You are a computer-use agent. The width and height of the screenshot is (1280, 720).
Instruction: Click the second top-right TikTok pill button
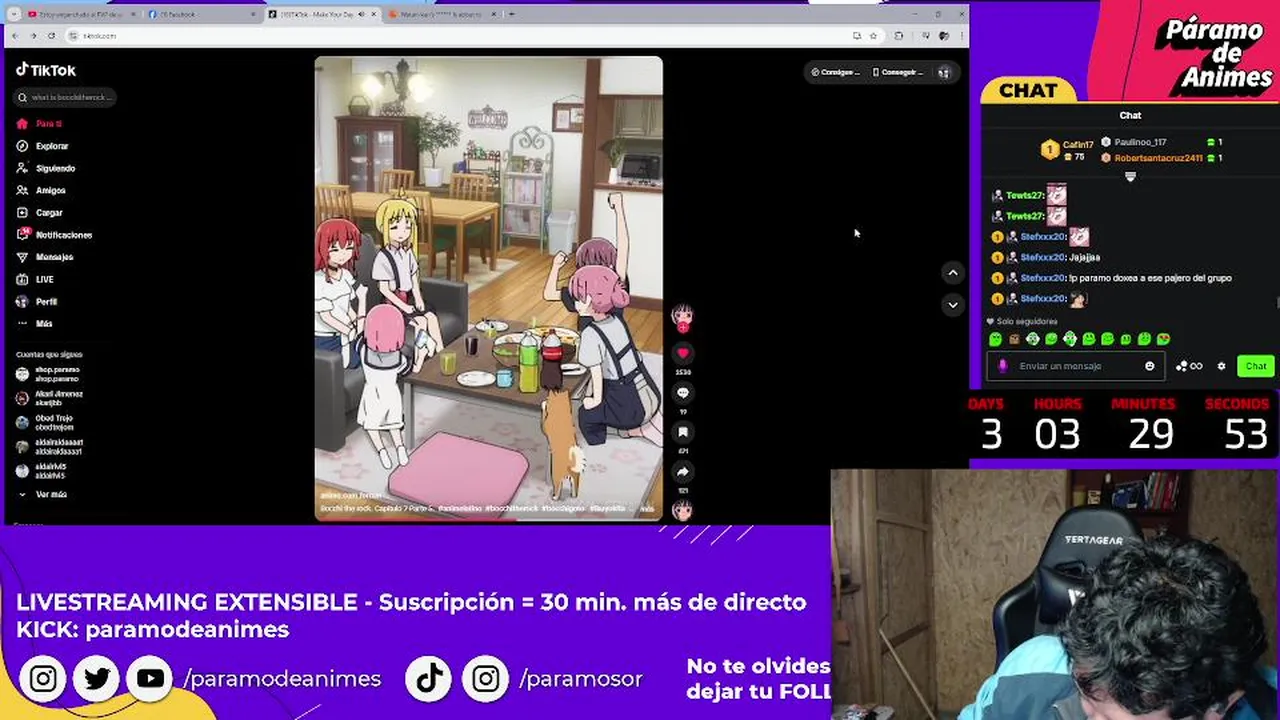pos(897,72)
